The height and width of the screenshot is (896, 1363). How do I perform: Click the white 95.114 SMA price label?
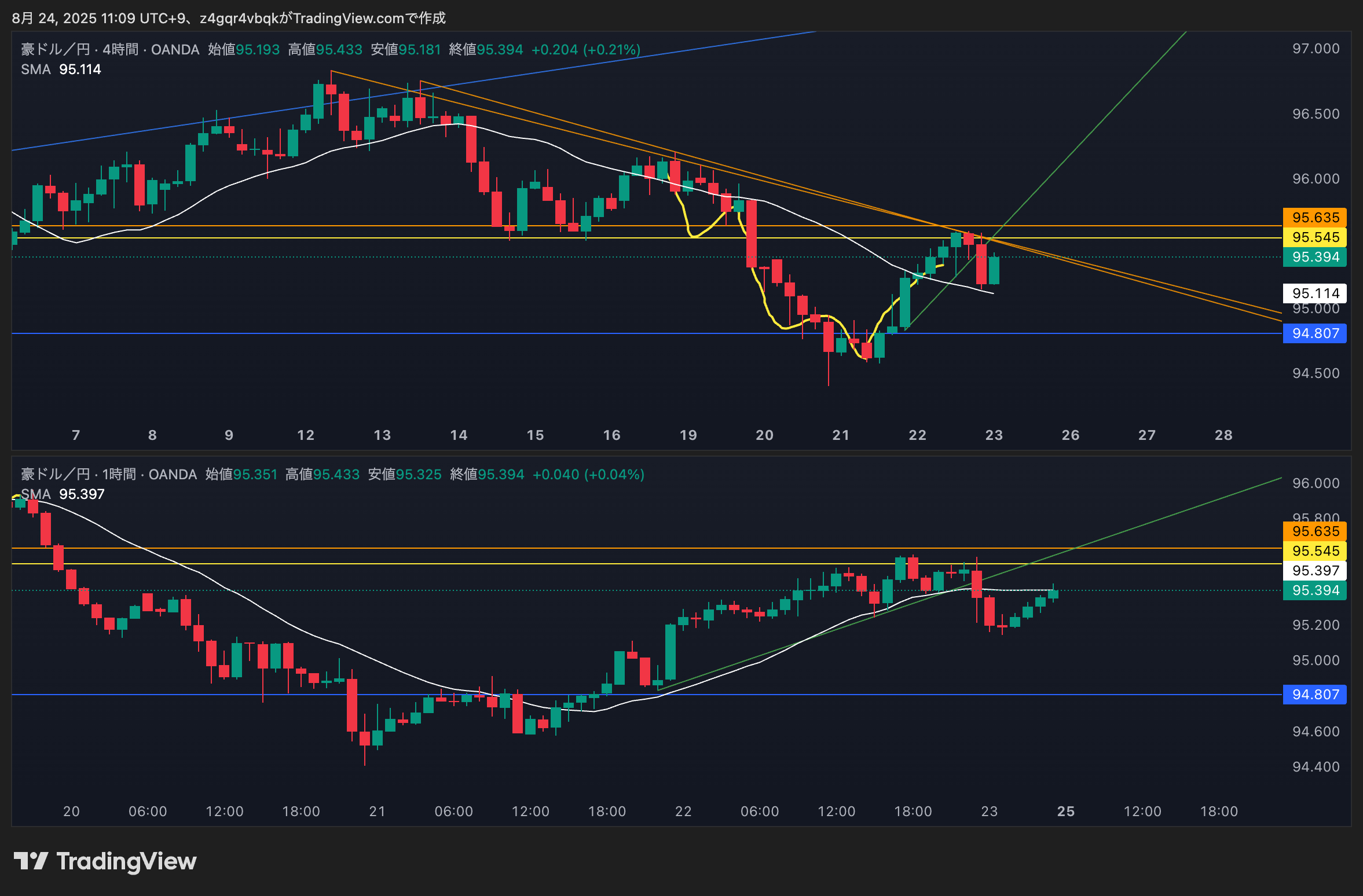coord(1314,293)
